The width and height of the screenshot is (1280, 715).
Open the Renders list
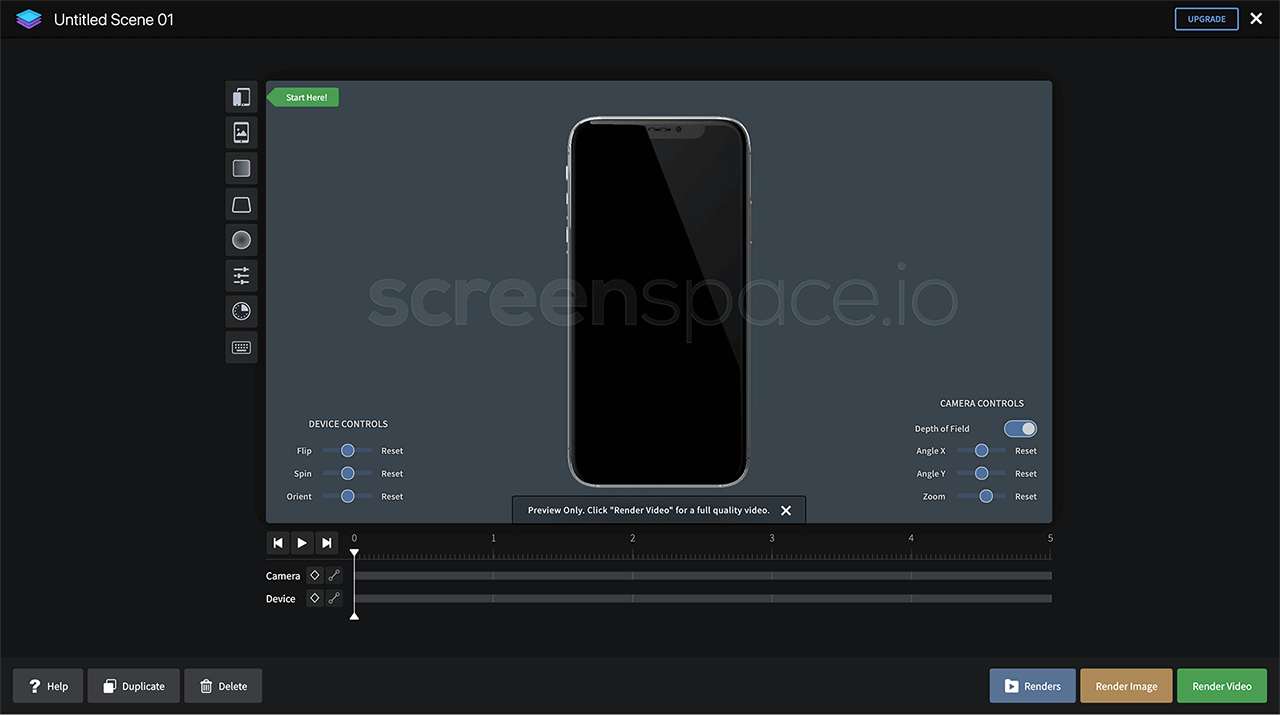pyautogui.click(x=1032, y=686)
